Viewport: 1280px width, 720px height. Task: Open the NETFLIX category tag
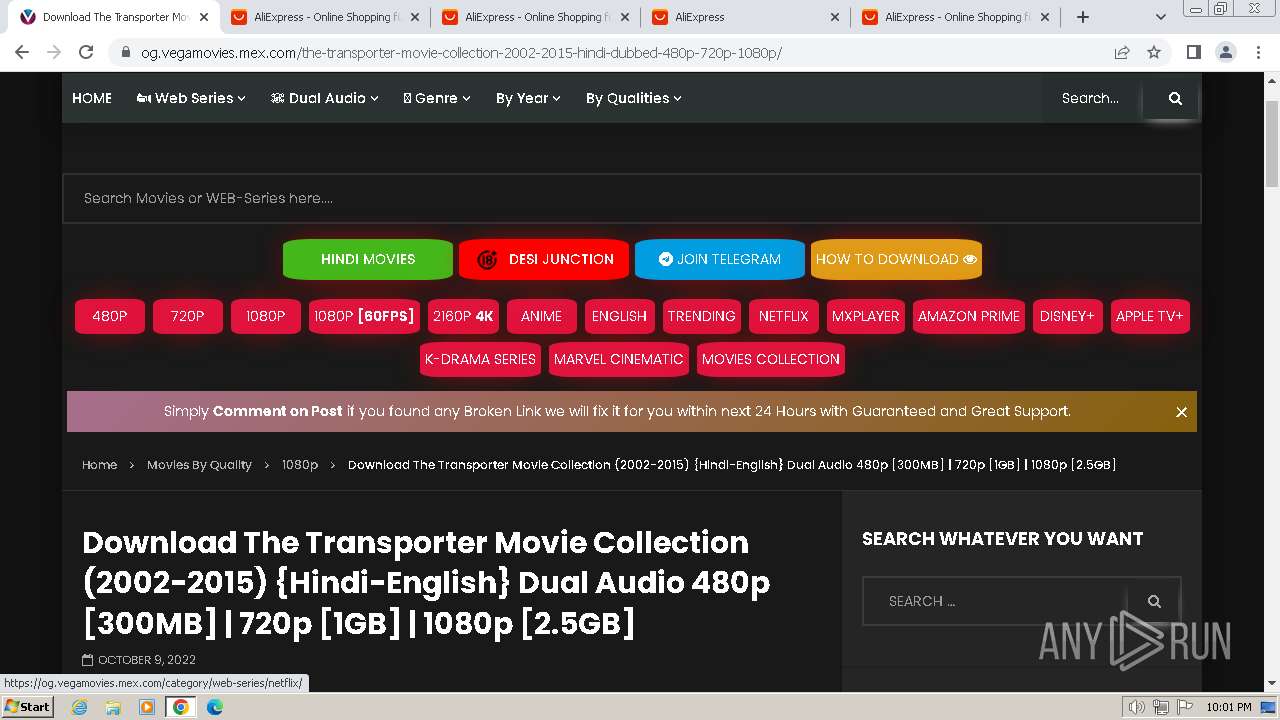pyautogui.click(x=783, y=316)
